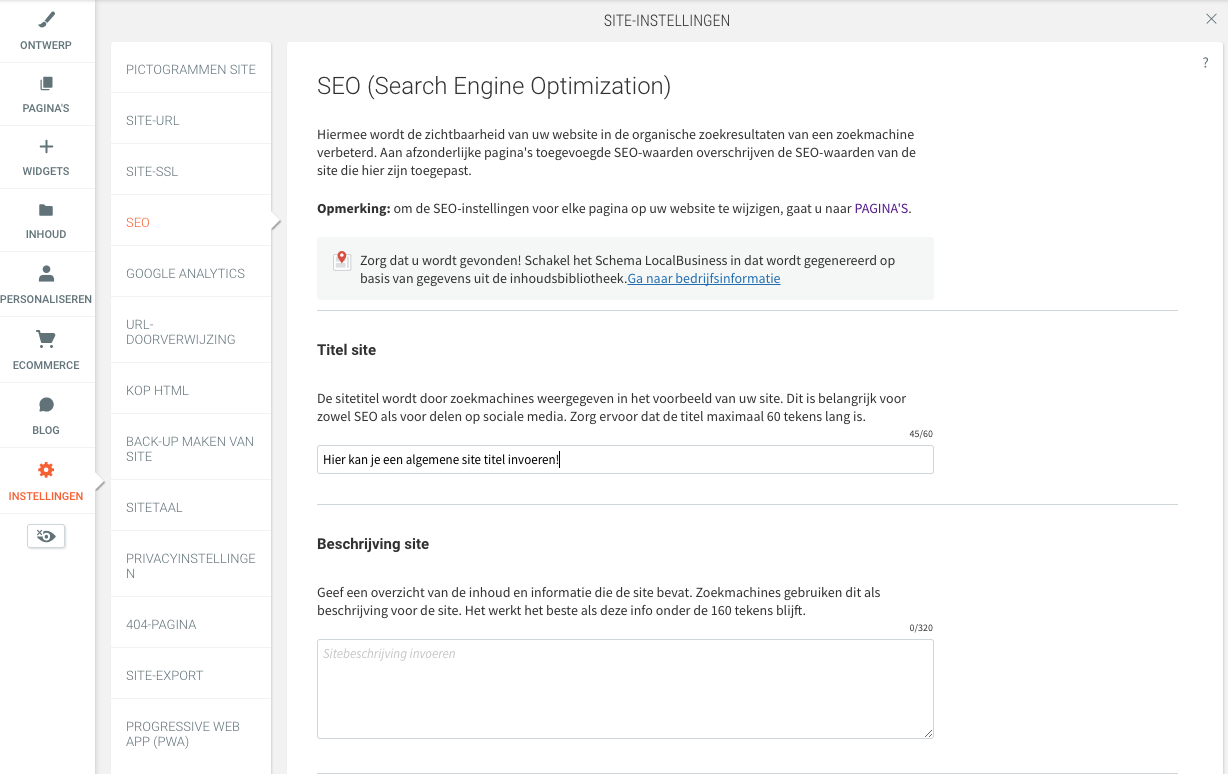Toggle the preview eye button
Screen dimensions: 1228x774
tap(46, 536)
